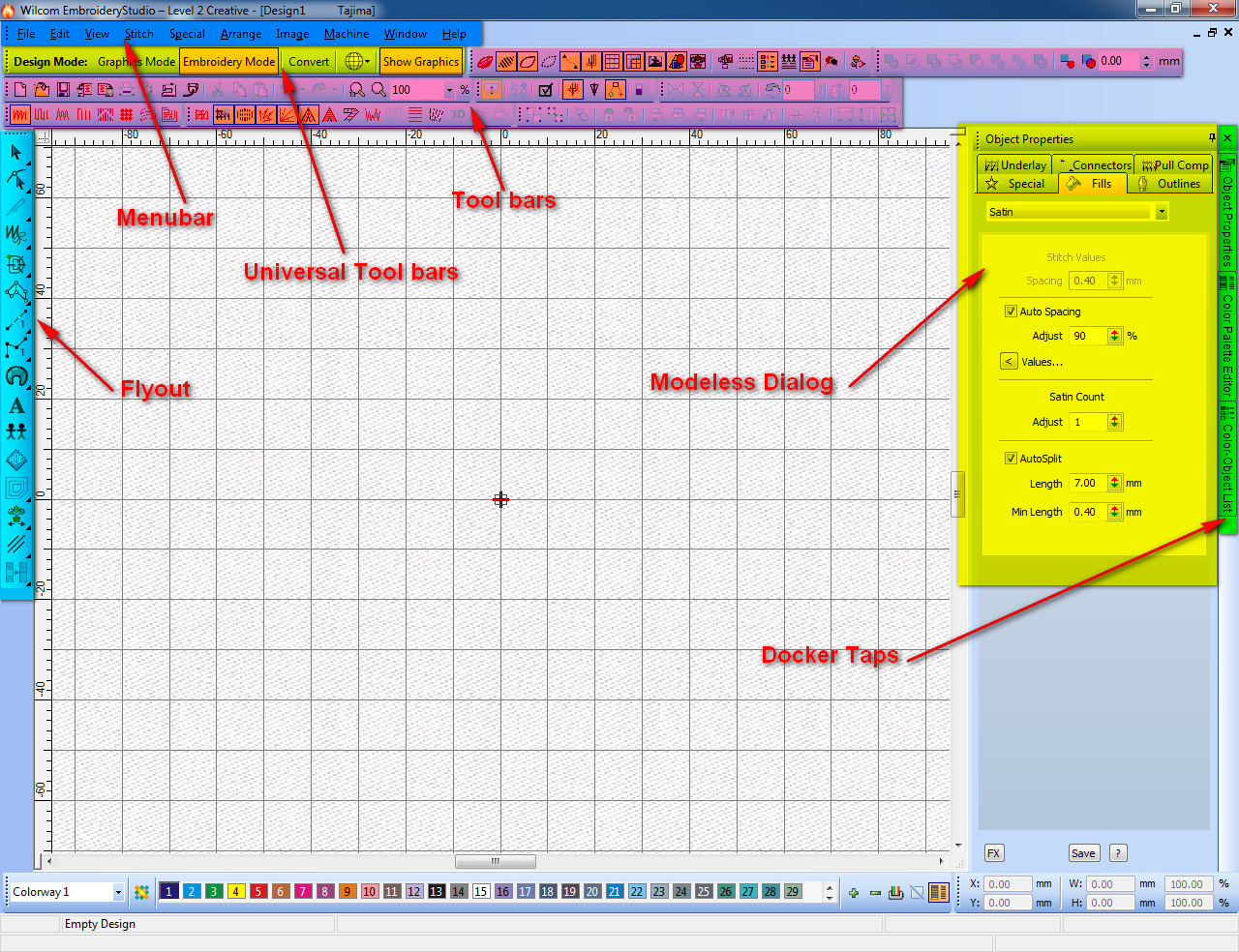The width and height of the screenshot is (1239, 952).
Task: Select color swatch 5
Action: [x=258, y=892]
